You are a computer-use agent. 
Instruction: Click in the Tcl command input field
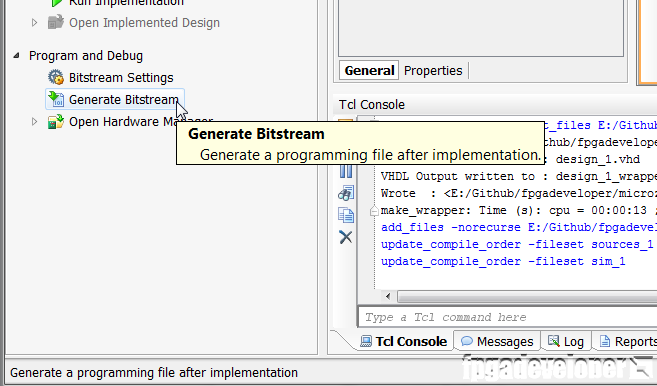tap(508, 317)
